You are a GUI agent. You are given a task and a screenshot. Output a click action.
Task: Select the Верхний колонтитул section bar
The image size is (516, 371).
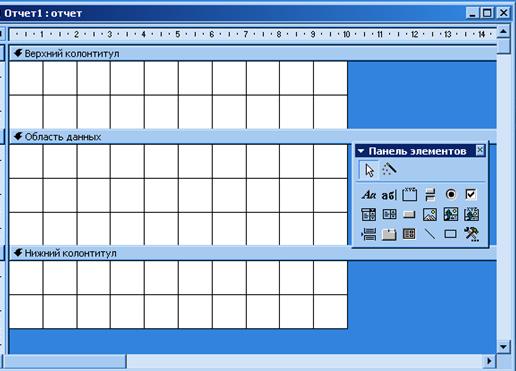tap(253, 53)
